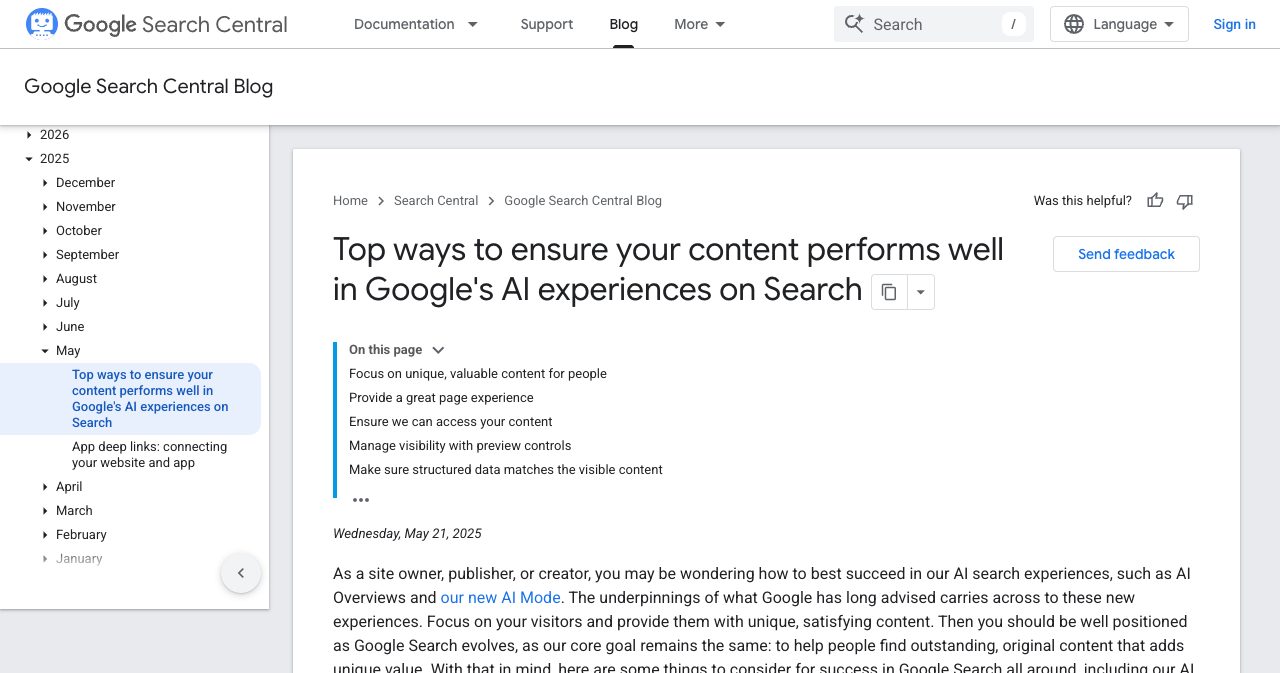Collapse sidebar with the chevron-left button
Viewport: 1280px width, 673px height.
point(241,573)
